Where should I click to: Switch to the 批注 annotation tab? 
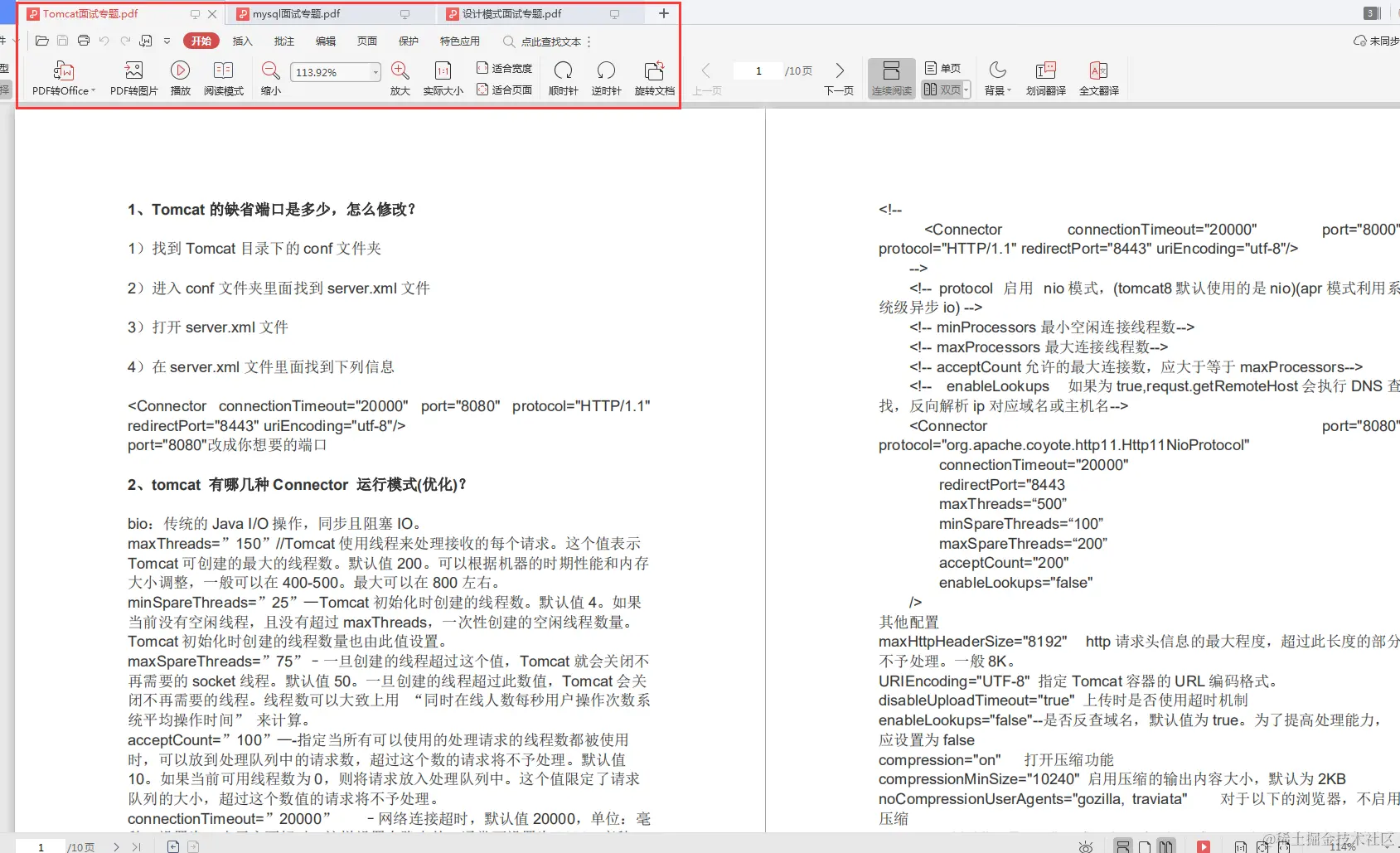(283, 41)
